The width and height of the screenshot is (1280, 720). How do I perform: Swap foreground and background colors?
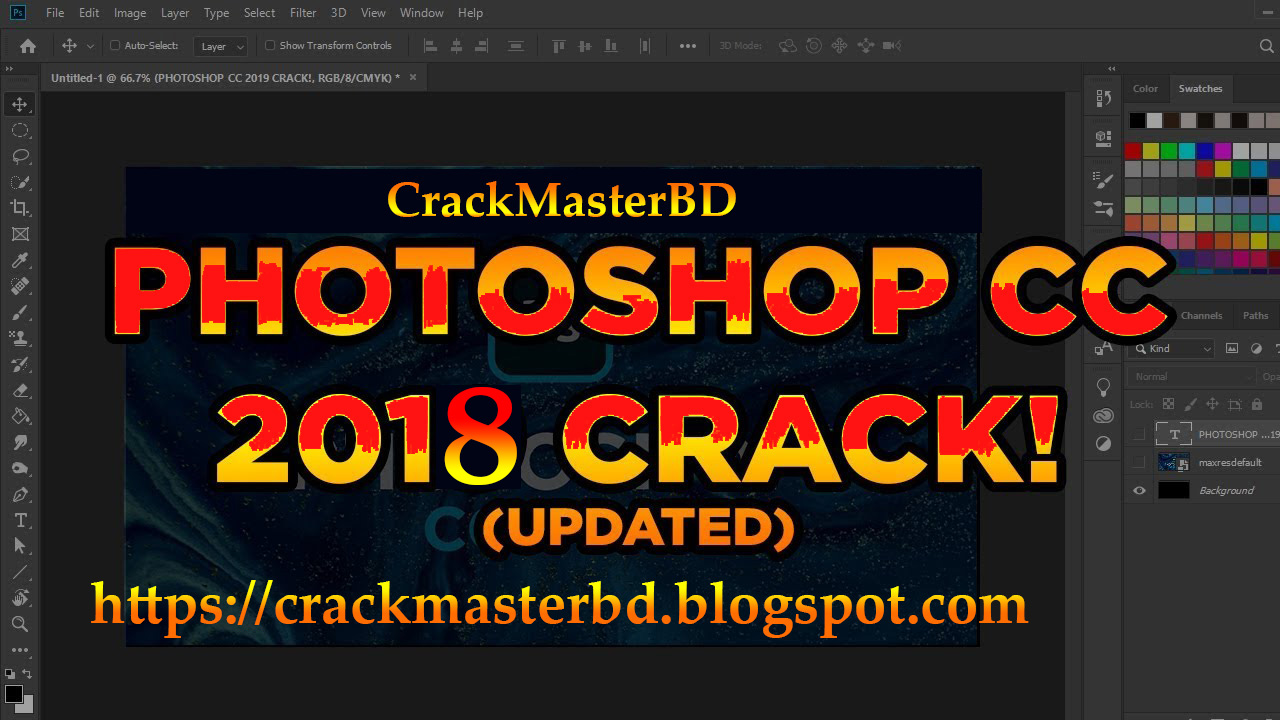click(x=28, y=675)
